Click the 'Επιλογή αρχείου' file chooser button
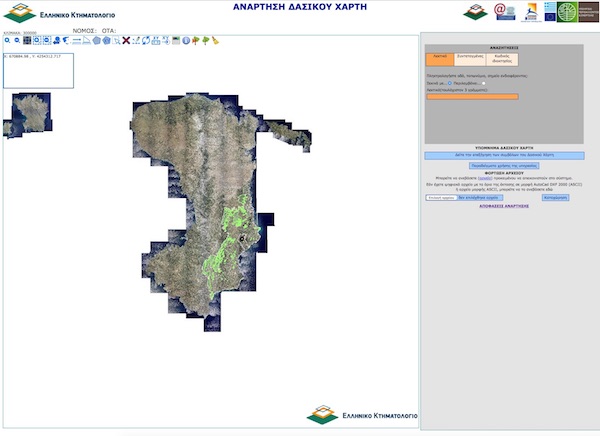The image size is (600, 436). [440, 198]
